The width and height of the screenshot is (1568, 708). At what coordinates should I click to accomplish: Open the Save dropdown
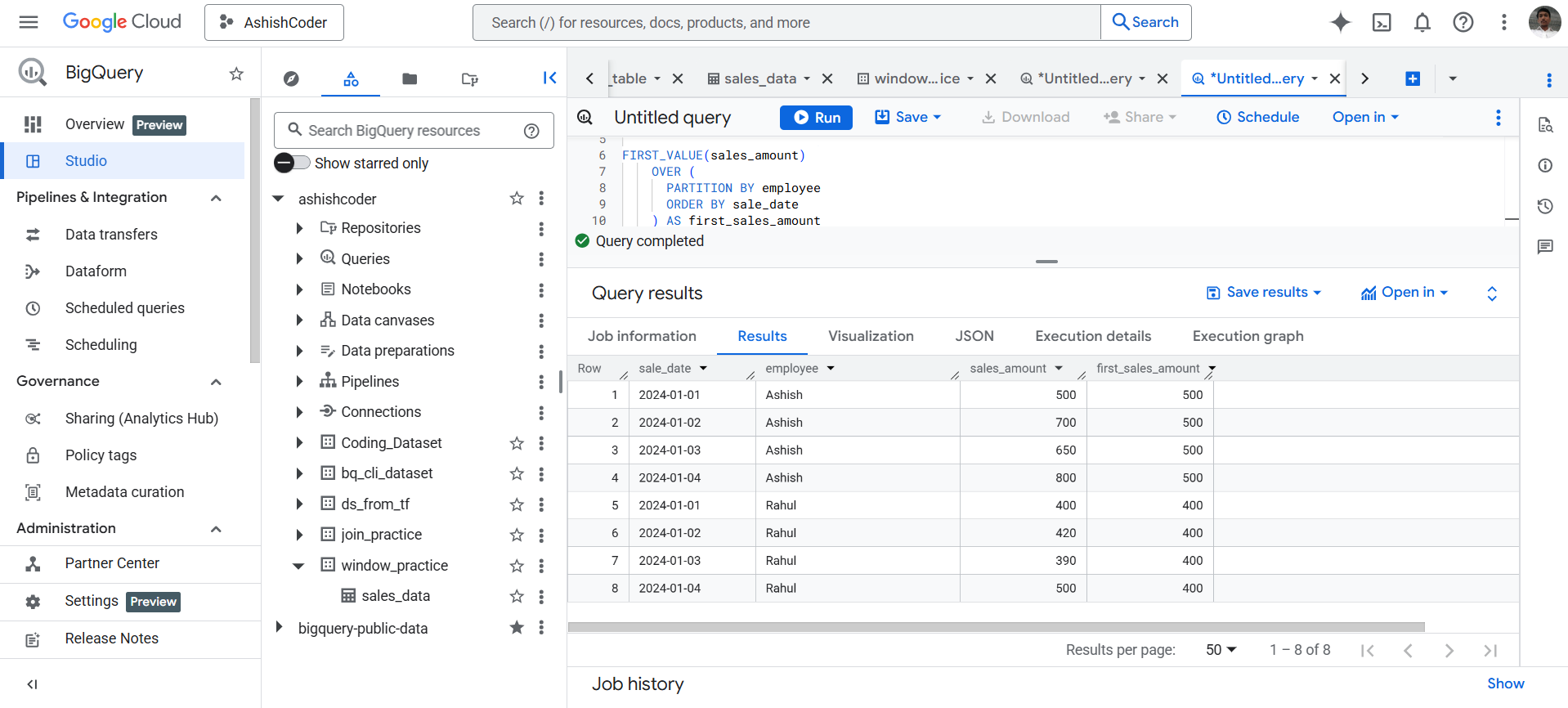click(x=908, y=117)
